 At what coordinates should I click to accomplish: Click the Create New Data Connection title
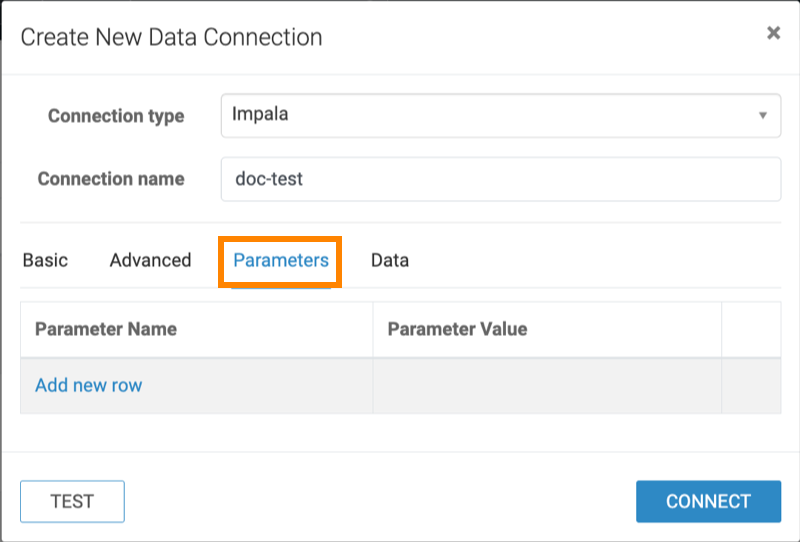click(x=171, y=37)
